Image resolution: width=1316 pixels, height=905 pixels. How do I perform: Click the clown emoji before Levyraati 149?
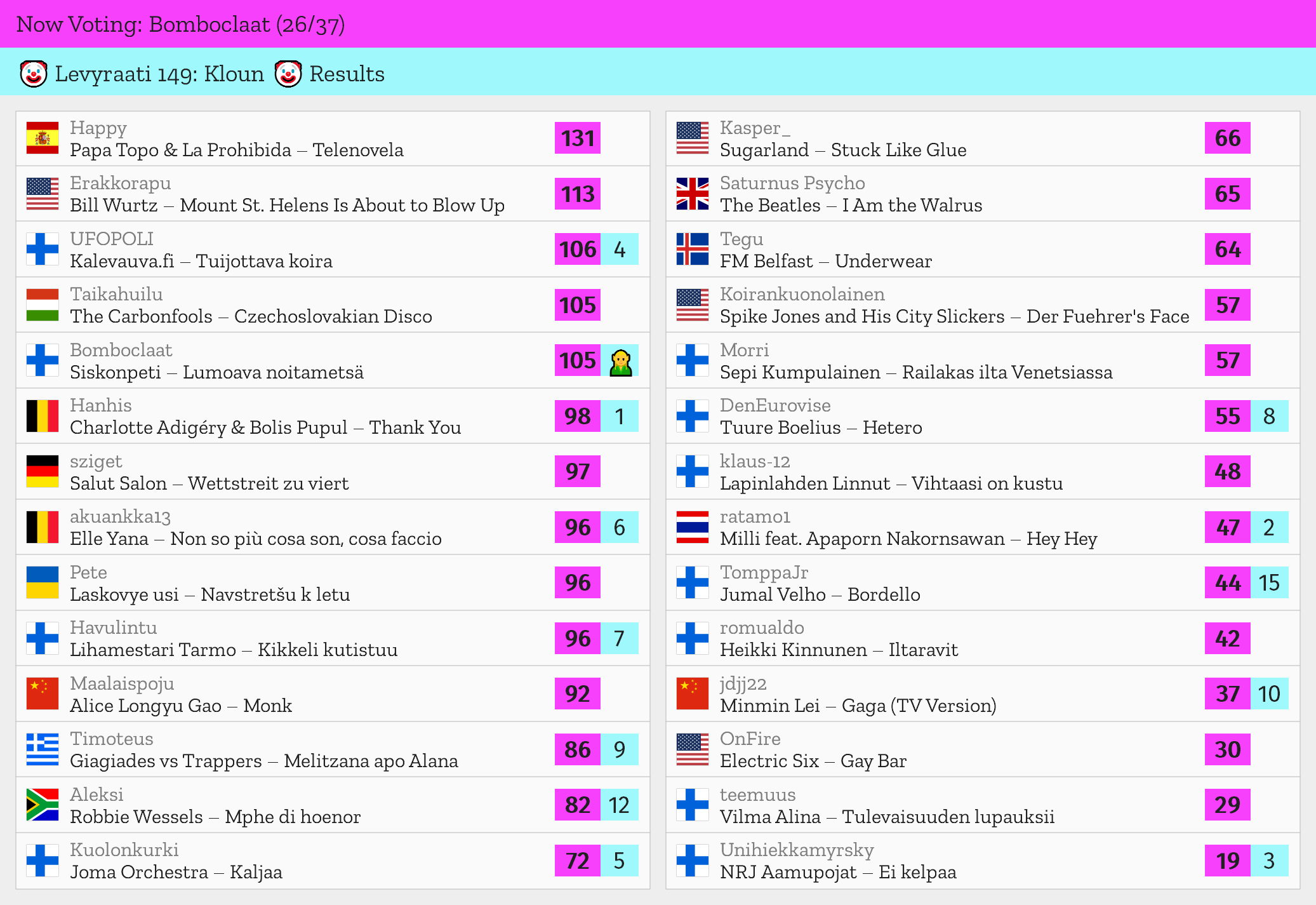pos(34,74)
